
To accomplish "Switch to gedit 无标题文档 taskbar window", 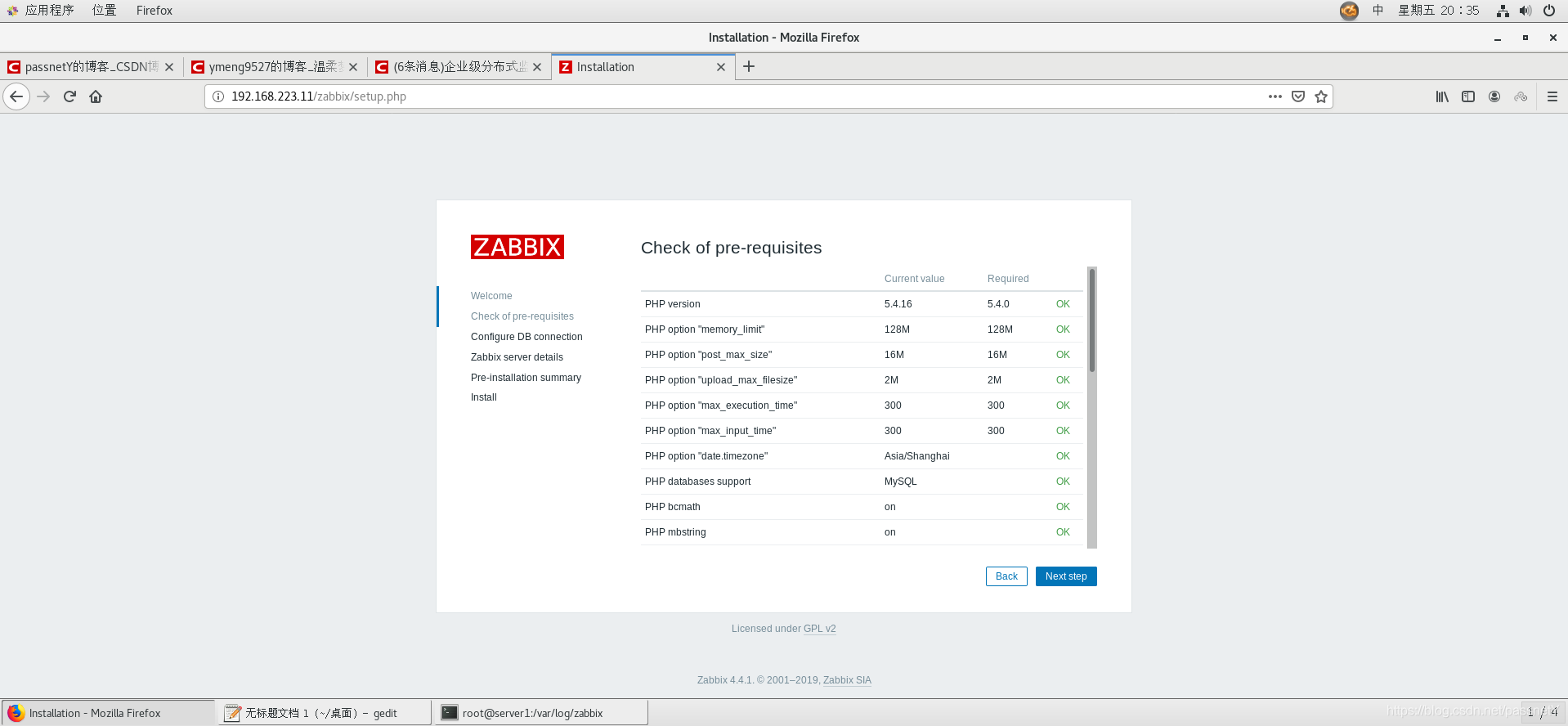I will click(325, 713).
